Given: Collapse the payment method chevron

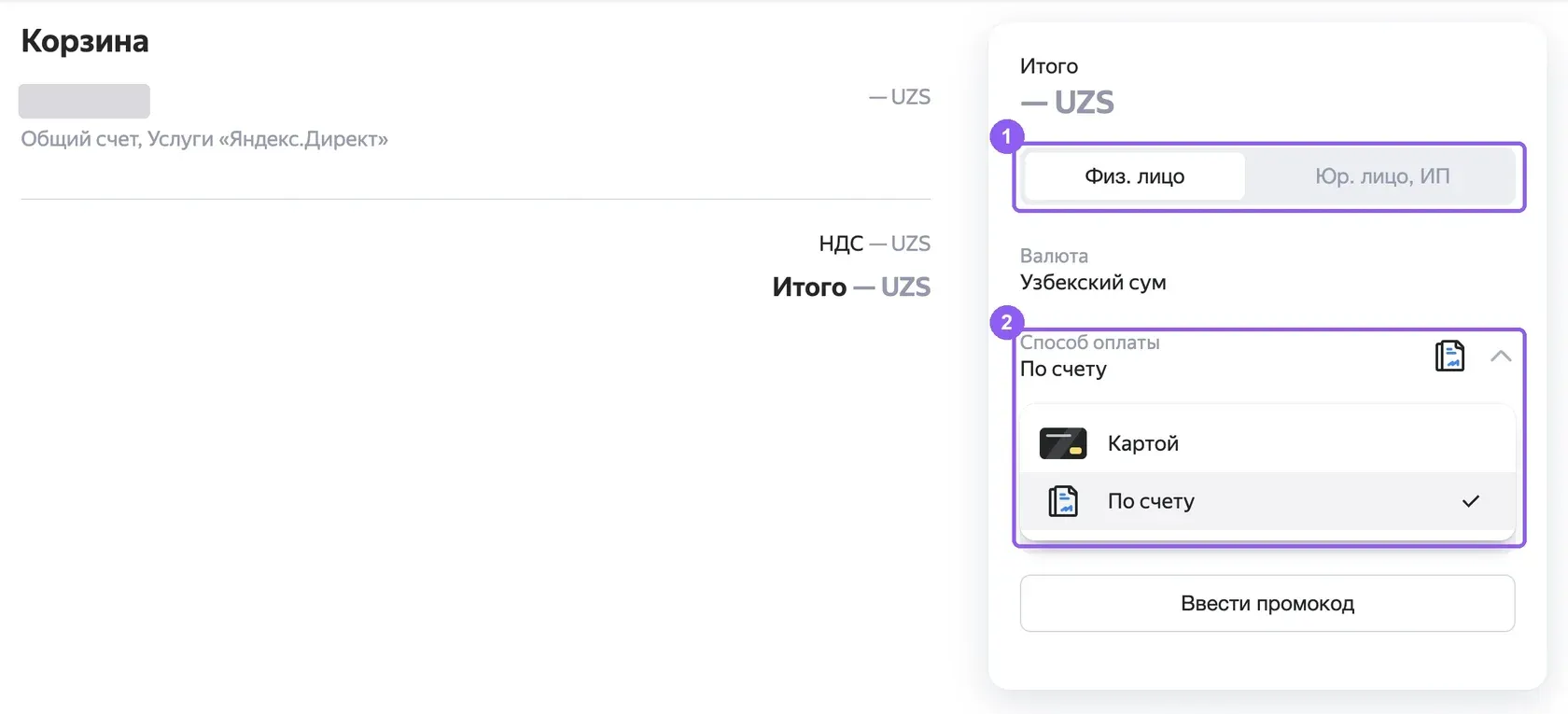Looking at the screenshot, I should tap(1501, 356).
